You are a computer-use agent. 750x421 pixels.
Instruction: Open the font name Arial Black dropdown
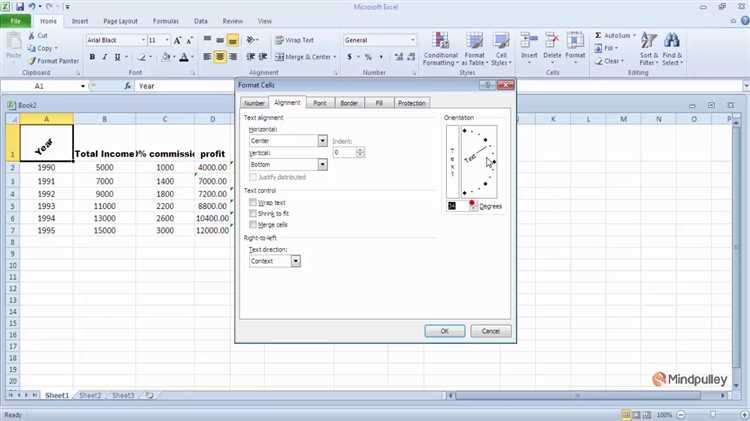click(x=143, y=40)
